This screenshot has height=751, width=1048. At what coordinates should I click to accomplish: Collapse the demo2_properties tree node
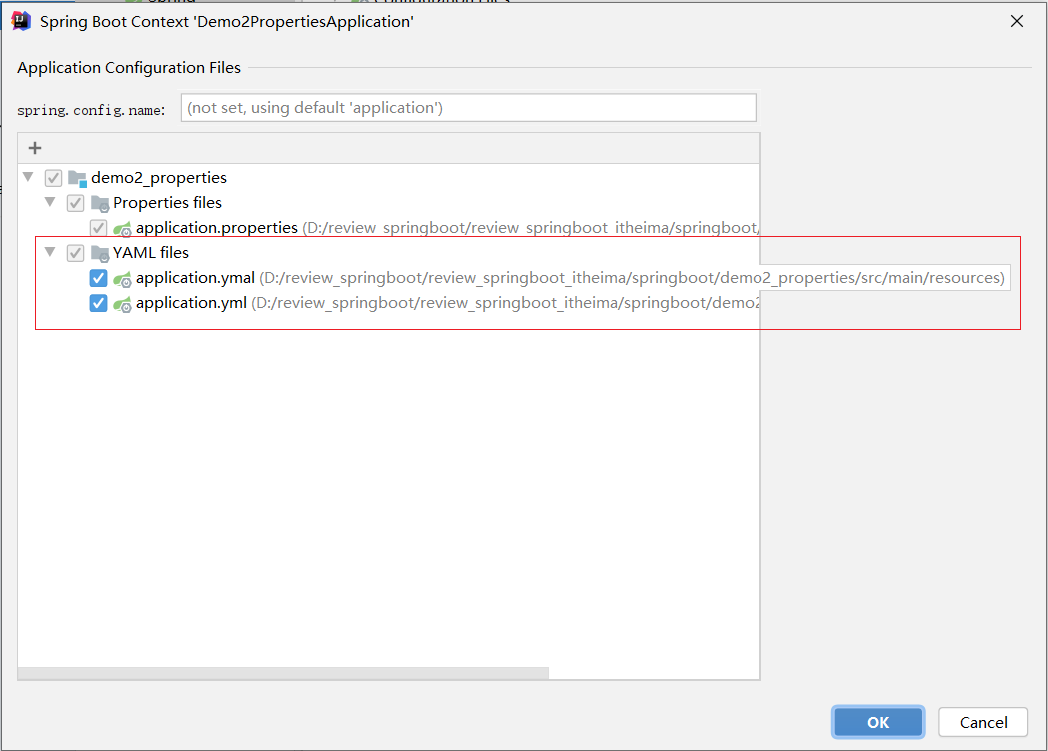(27, 177)
